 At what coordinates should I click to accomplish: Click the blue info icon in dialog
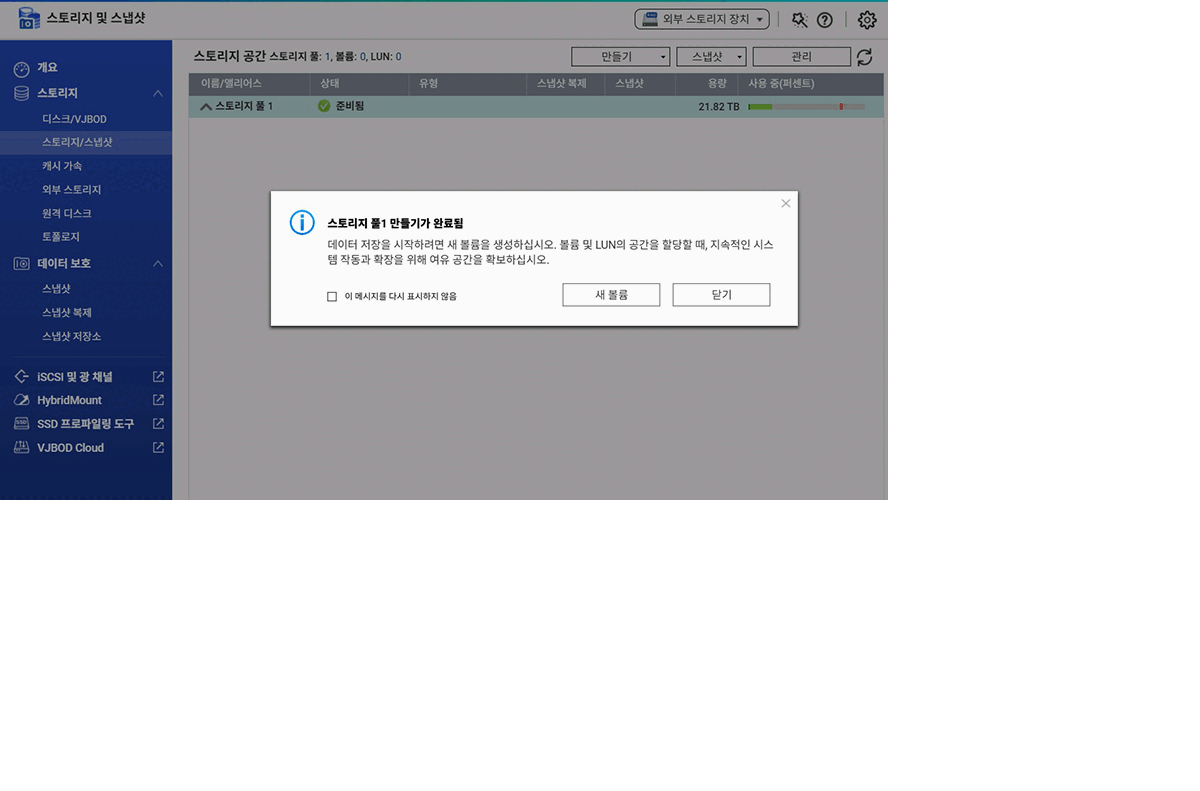coord(302,223)
